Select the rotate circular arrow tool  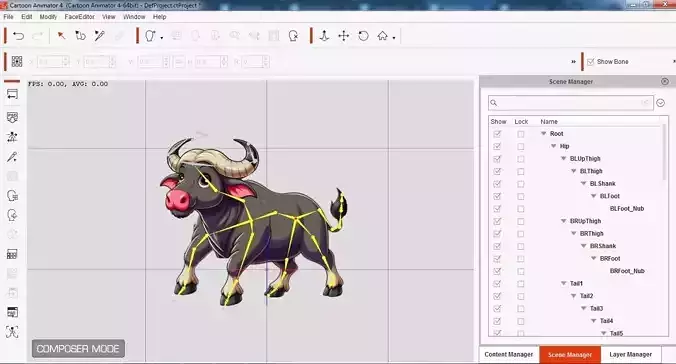tap(363, 36)
